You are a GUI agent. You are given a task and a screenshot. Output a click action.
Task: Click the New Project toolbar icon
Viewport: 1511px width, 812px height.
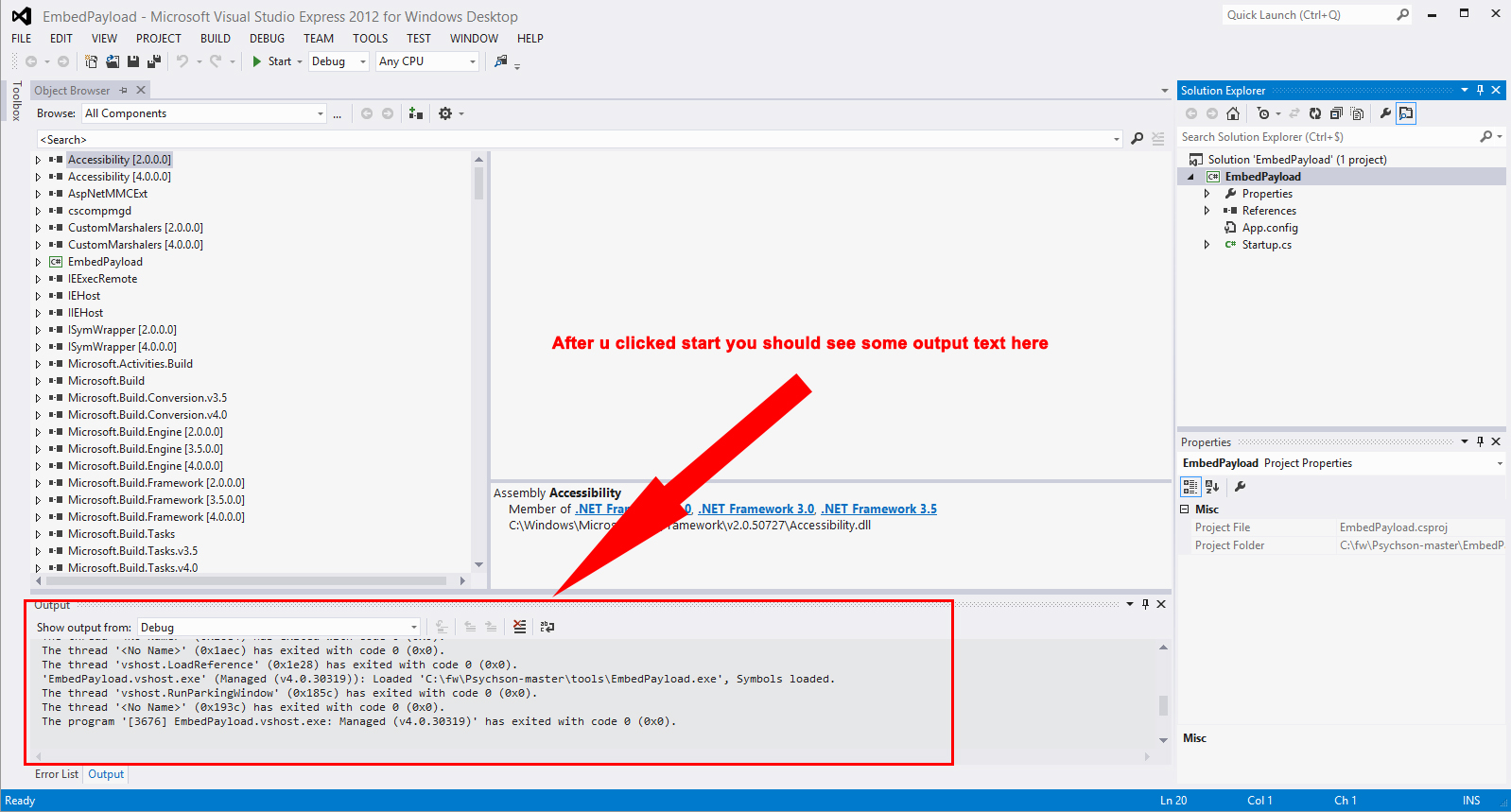91,61
